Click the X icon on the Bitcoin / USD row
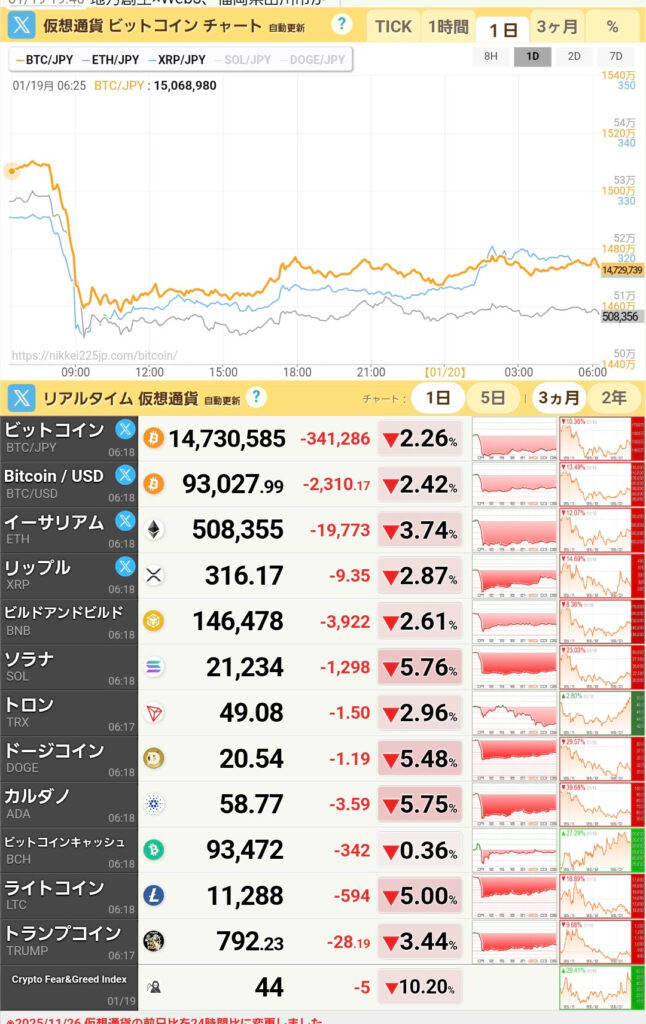Viewport: 646px width, 1024px height. [125, 476]
